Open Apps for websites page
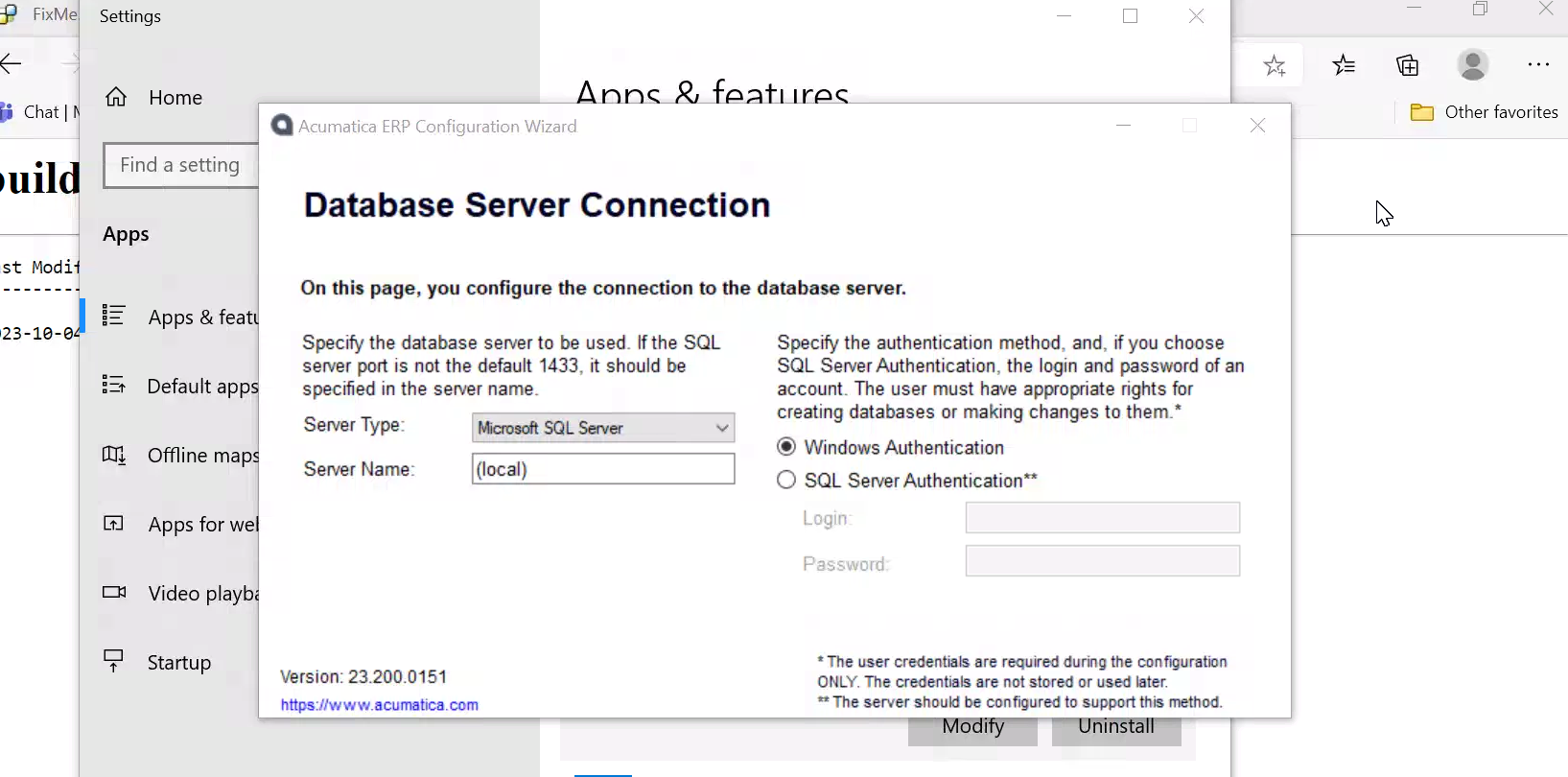 click(x=203, y=525)
